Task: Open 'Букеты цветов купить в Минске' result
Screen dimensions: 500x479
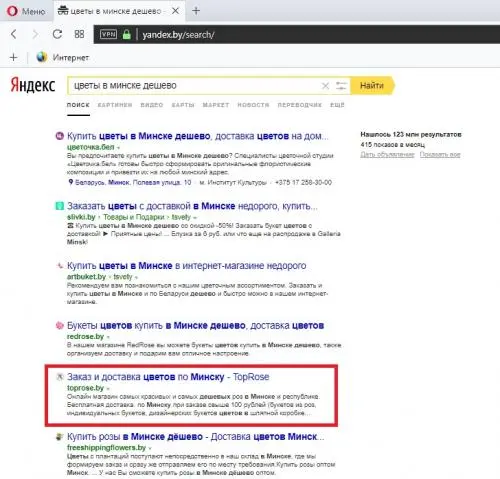Action: [196, 325]
